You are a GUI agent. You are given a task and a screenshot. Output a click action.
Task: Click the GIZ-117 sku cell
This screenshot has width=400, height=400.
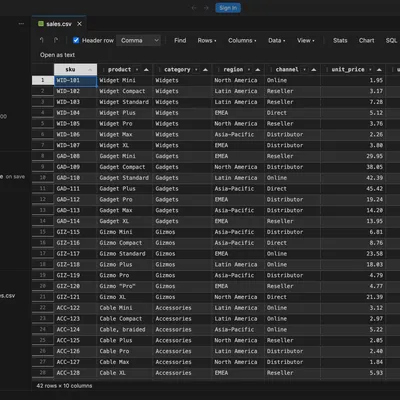[76, 254]
